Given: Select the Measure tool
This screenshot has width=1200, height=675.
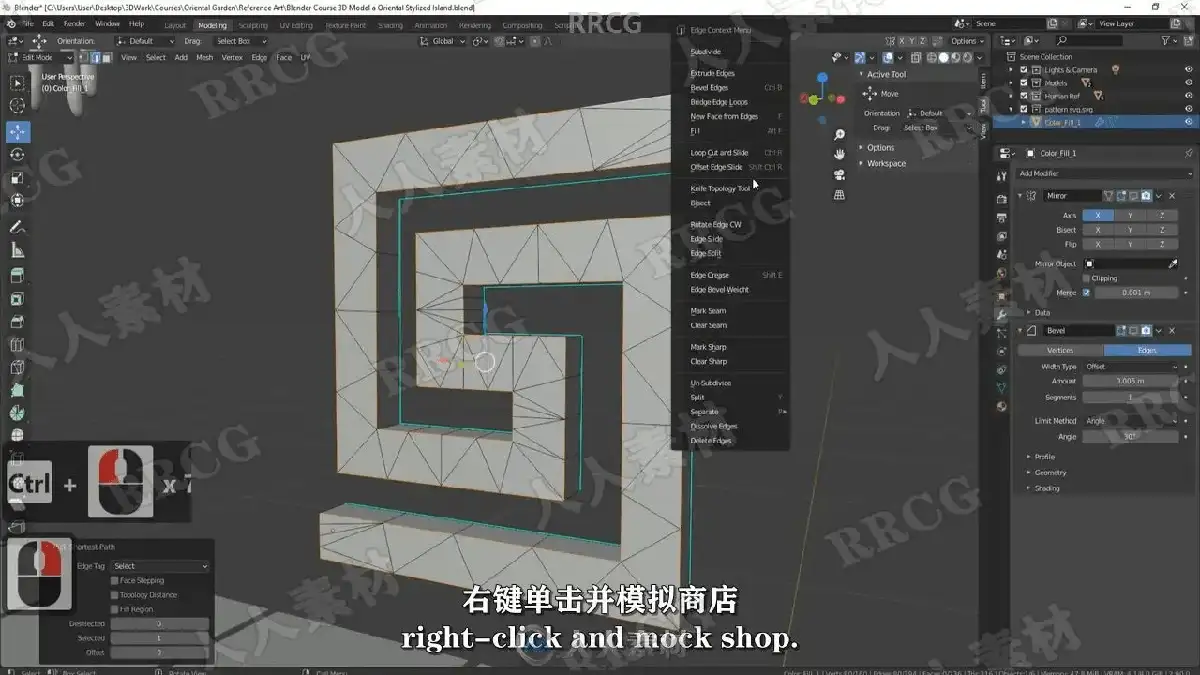Looking at the screenshot, I should pos(18,251).
